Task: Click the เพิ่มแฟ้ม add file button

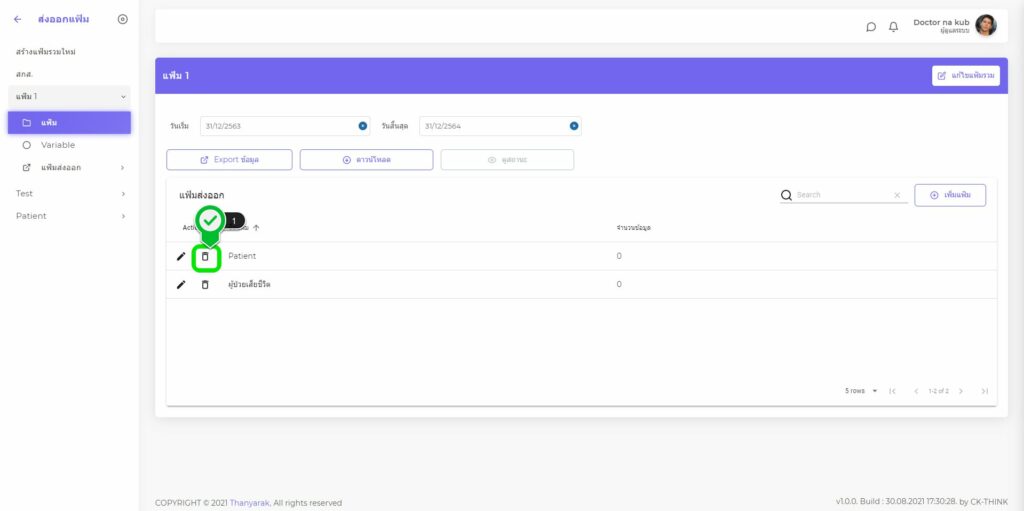Action: 949,195
